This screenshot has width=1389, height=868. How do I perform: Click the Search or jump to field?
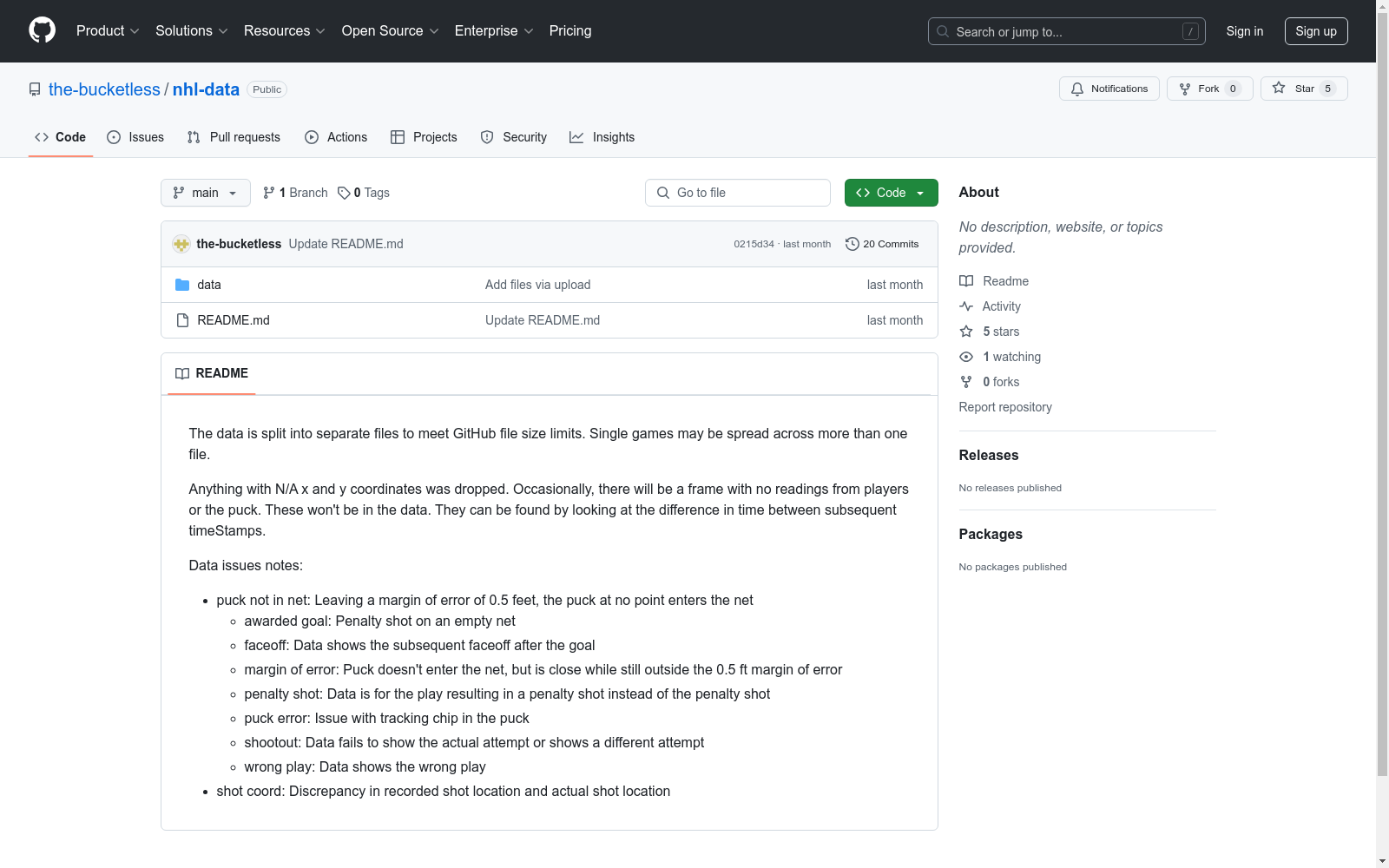pos(1067,31)
